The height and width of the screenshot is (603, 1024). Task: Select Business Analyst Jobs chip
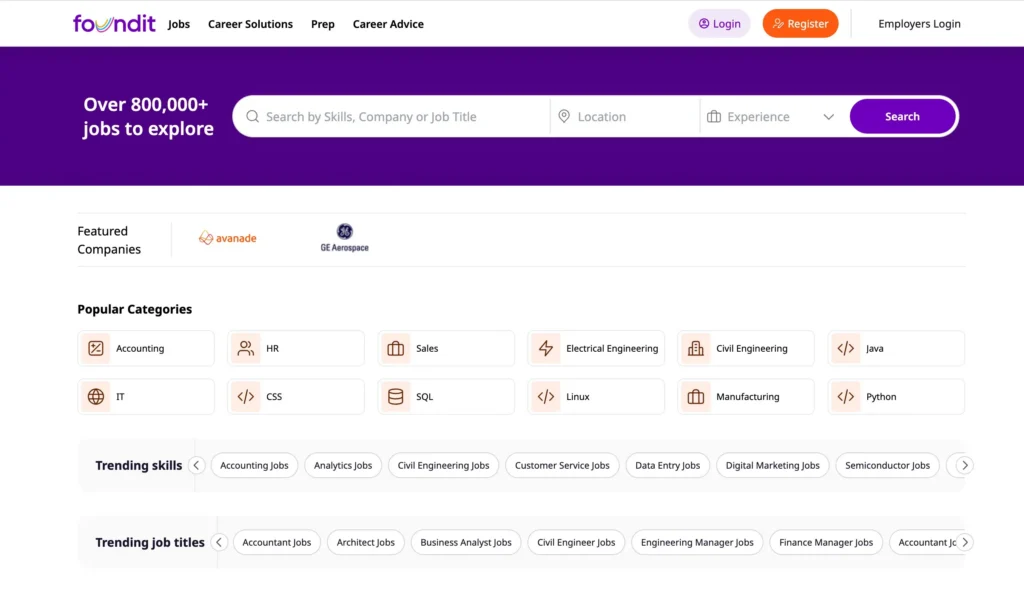(x=466, y=542)
